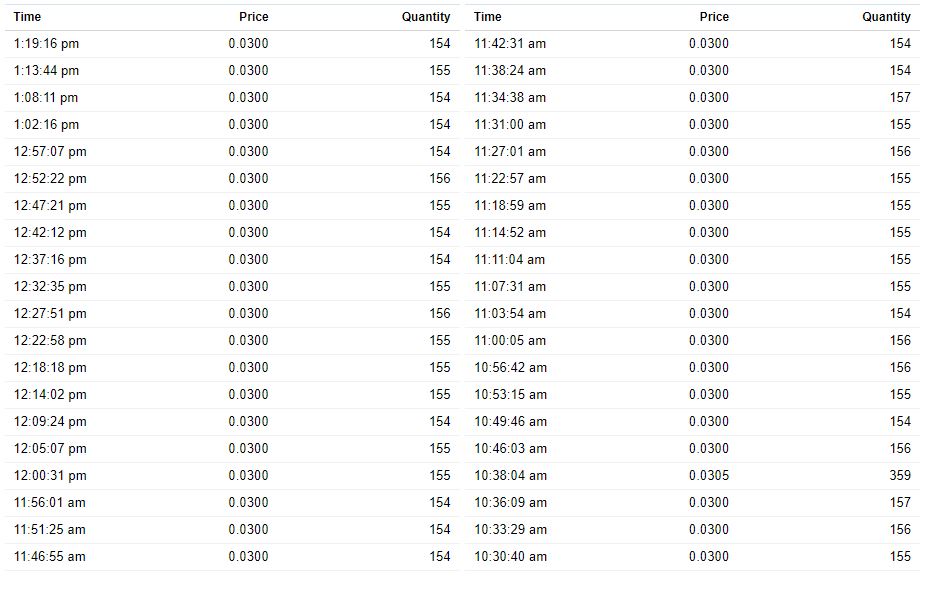The image size is (943, 590).
Task: Select the 12:27:51 pm time entry
Action: coord(50,314)
